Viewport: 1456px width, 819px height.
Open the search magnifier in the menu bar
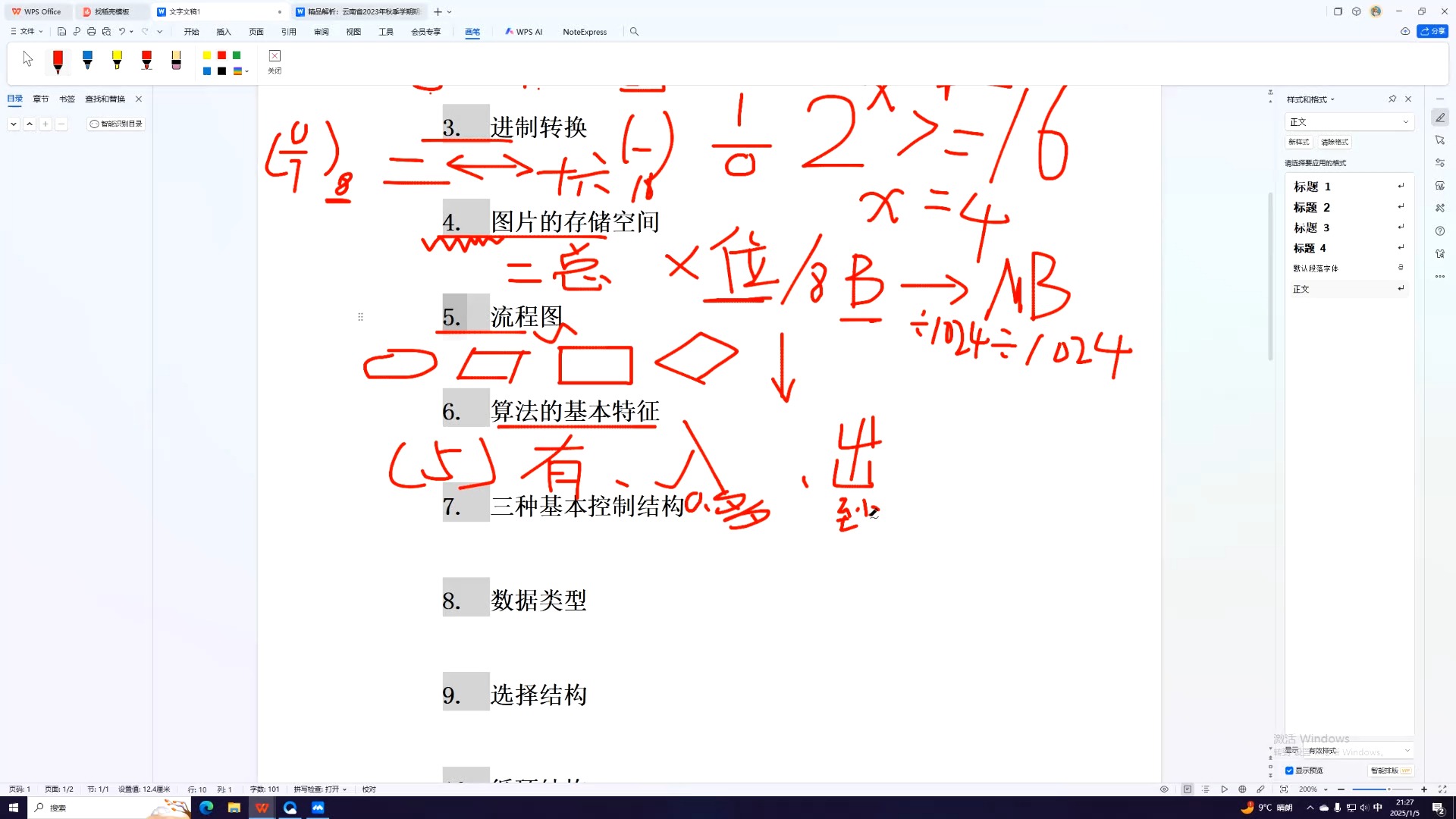[634, 32]
